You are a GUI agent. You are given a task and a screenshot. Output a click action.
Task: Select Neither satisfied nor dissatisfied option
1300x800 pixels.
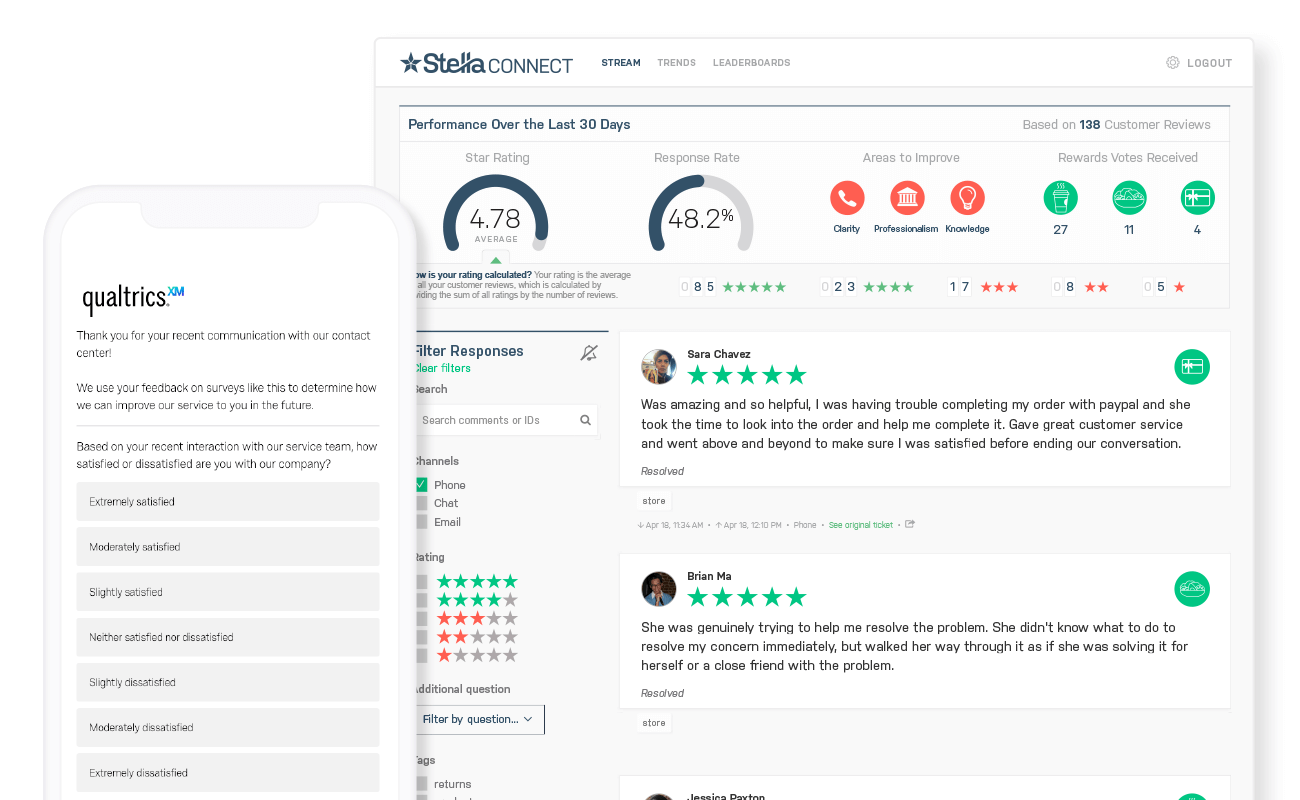[x=228, y=637]
